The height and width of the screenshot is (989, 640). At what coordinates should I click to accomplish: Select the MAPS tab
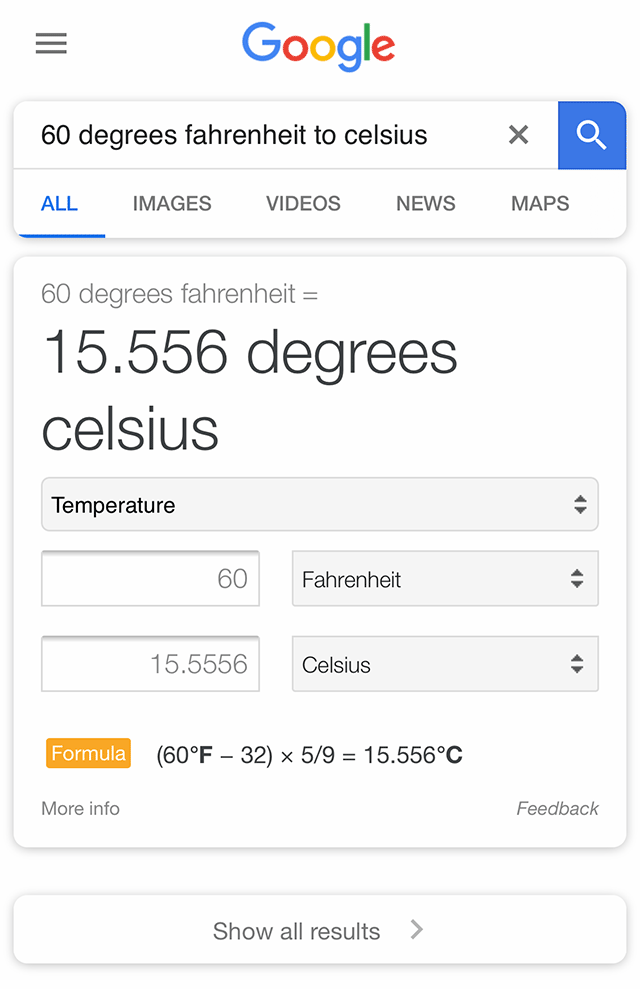[540, 204]
